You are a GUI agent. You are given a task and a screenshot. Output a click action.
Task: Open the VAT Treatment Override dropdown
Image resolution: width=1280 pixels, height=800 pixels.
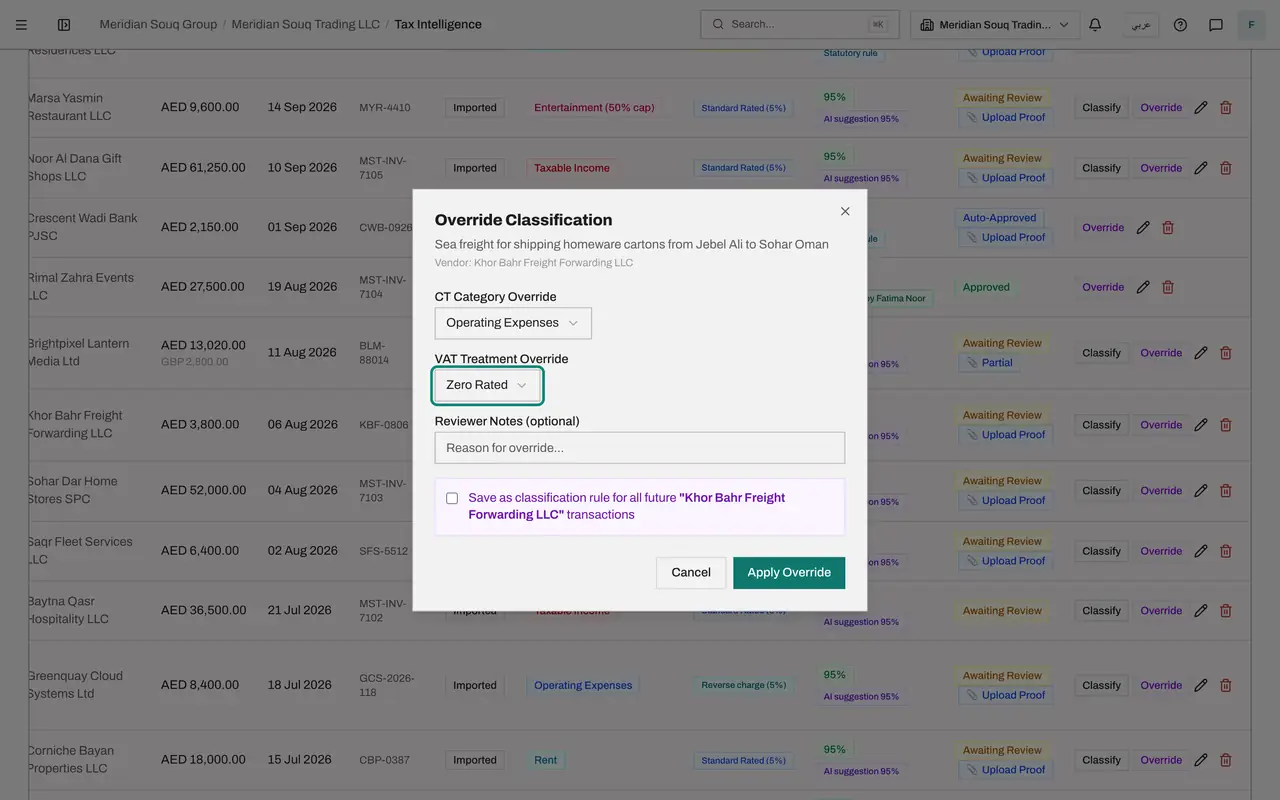pos(487,385)
